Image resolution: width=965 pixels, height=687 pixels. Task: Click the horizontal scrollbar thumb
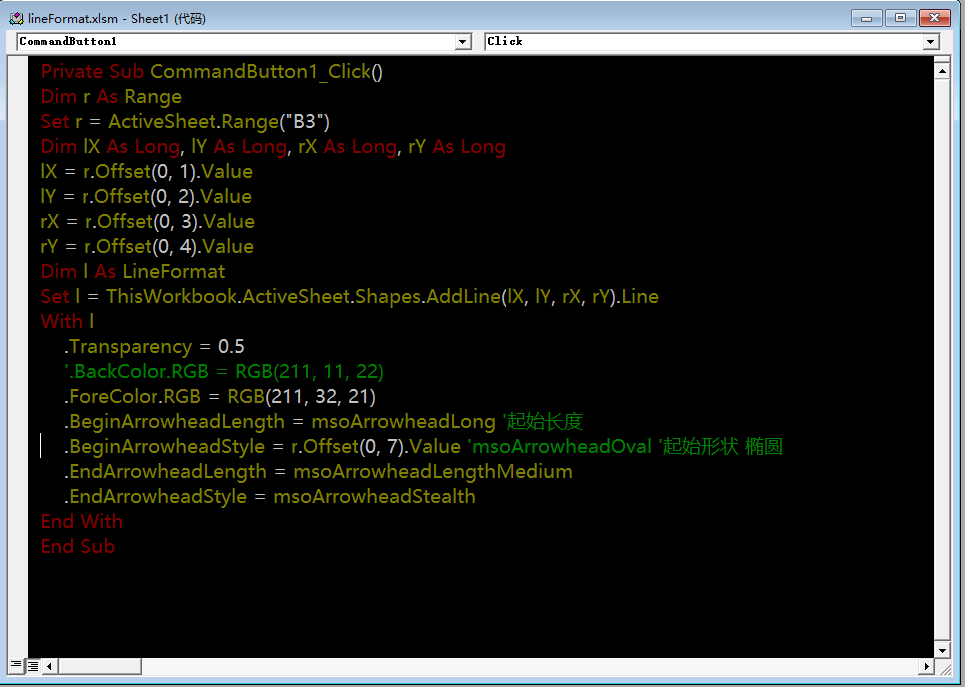pos(100,665)
